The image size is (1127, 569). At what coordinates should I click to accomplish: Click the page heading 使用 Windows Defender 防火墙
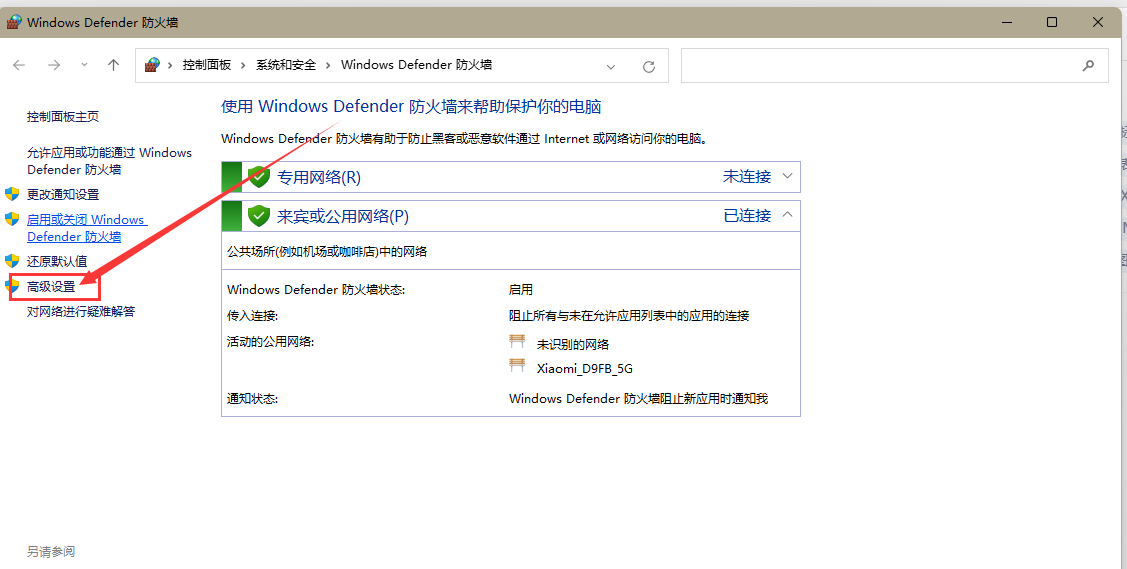411,107
